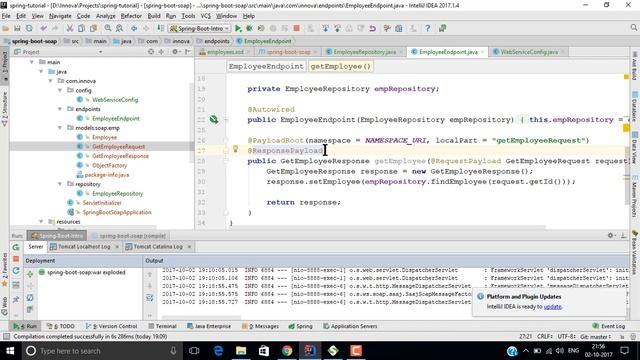Click the Navigate Back arrow icon

tap(134, 29)
